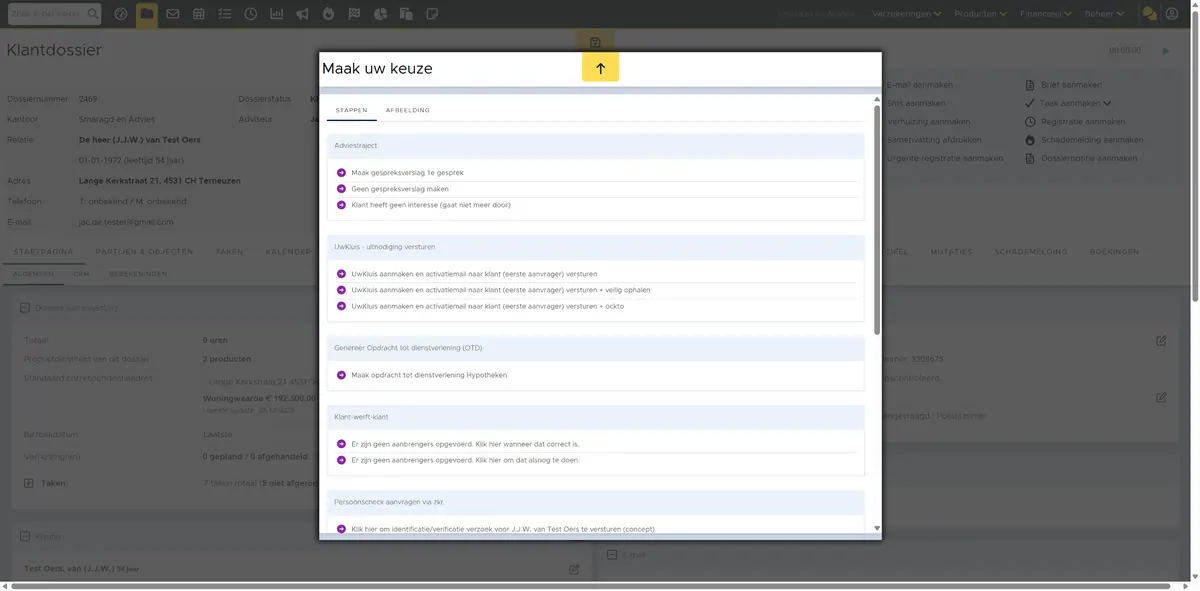Open the task checklist icon in top toolbar
1200x591 pixels.
(x=224, y=14)
